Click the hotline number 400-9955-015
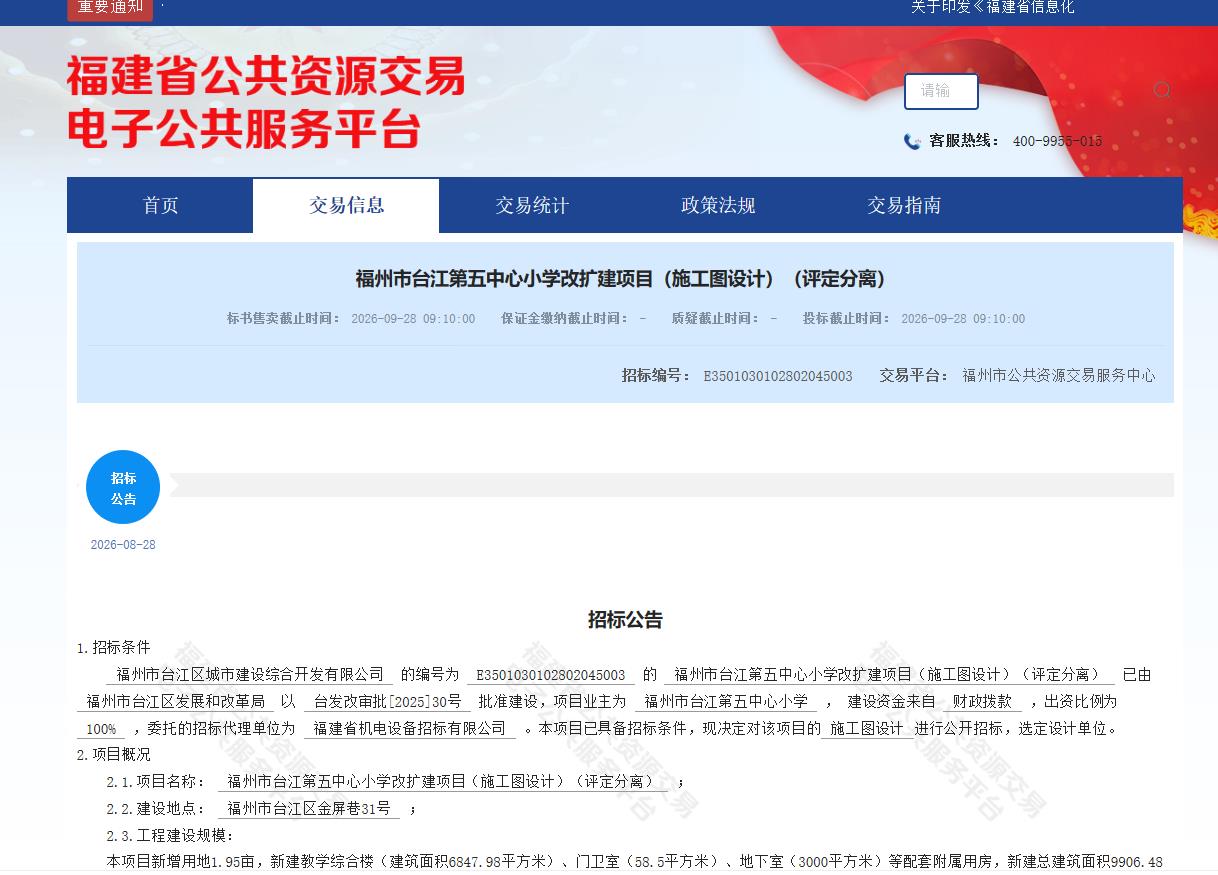Screen dimensions: 1218x875 pos(1057,141)
